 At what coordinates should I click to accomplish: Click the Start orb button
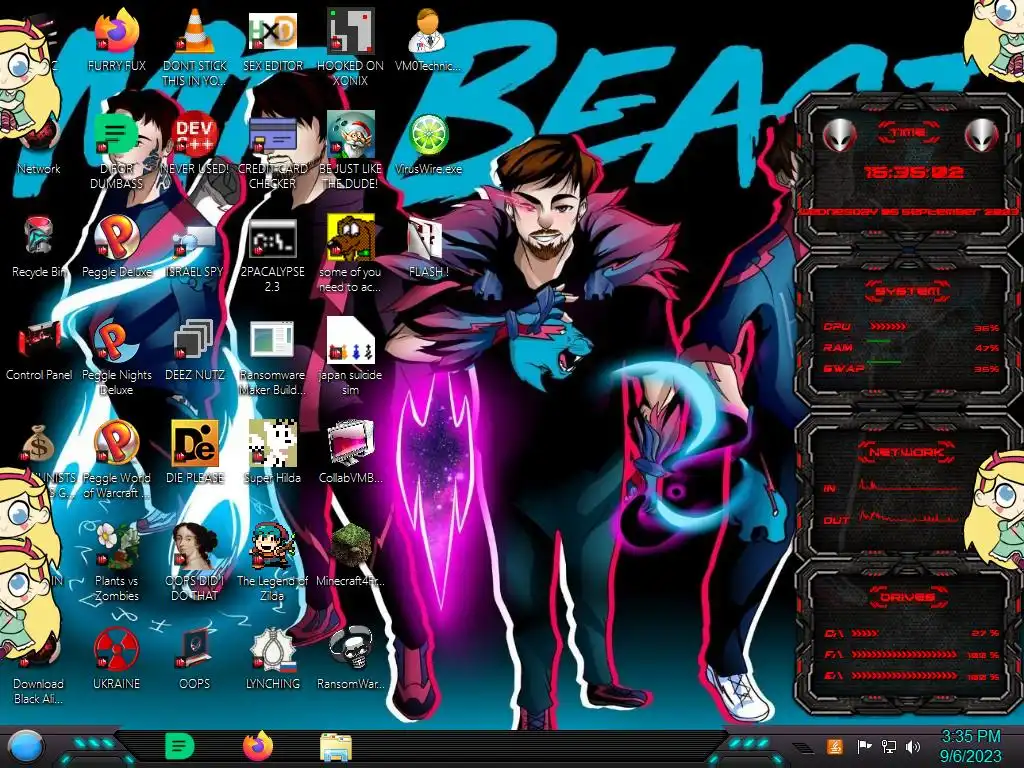tap(25, 747)
